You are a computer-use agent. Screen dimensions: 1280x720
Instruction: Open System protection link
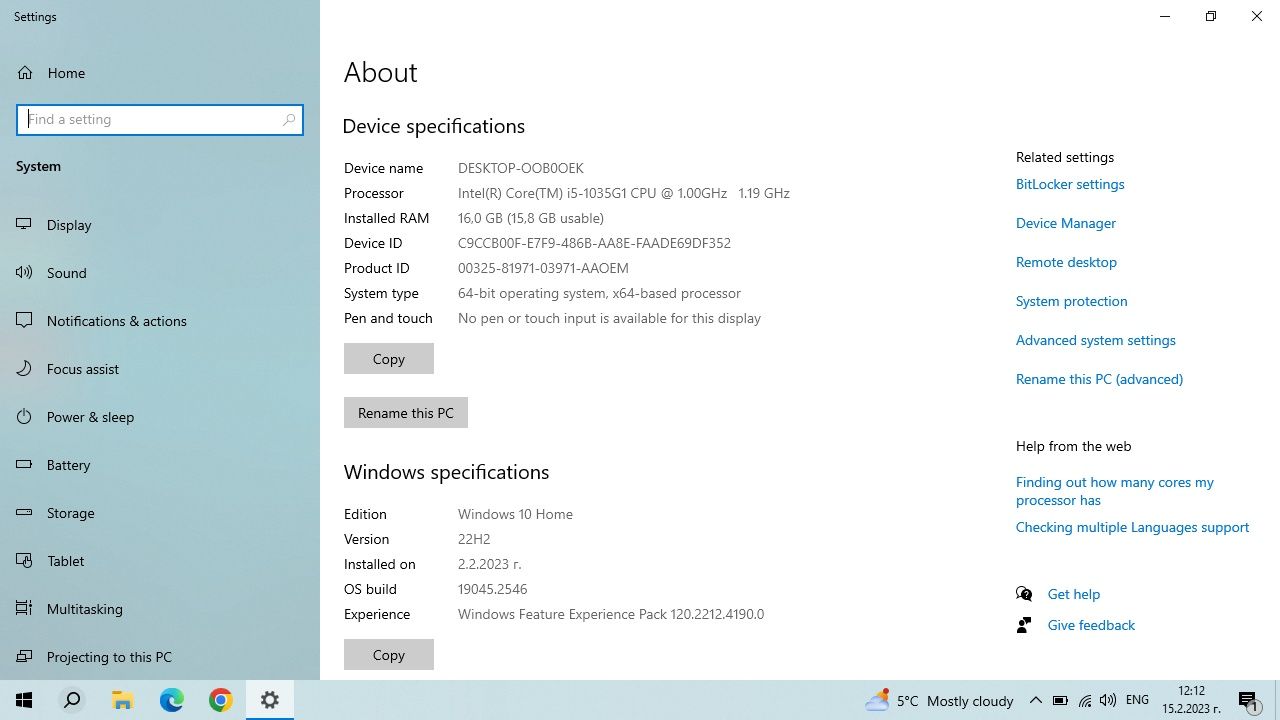1071,301
